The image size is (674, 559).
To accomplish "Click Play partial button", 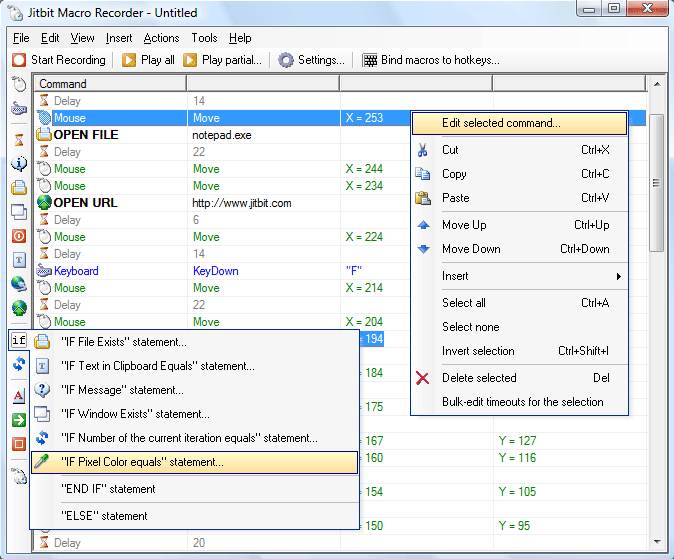I will point(222,60).
